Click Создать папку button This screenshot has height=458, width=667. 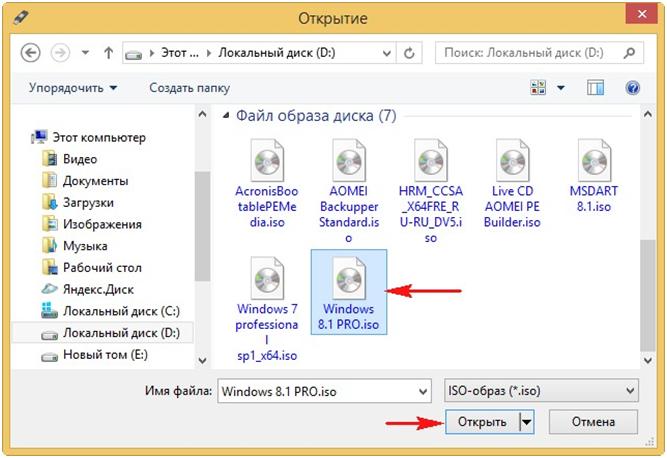(189, 88)
